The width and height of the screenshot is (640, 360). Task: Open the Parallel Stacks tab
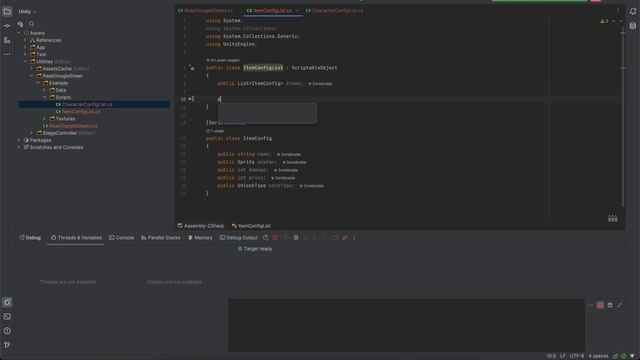[160, 238]
